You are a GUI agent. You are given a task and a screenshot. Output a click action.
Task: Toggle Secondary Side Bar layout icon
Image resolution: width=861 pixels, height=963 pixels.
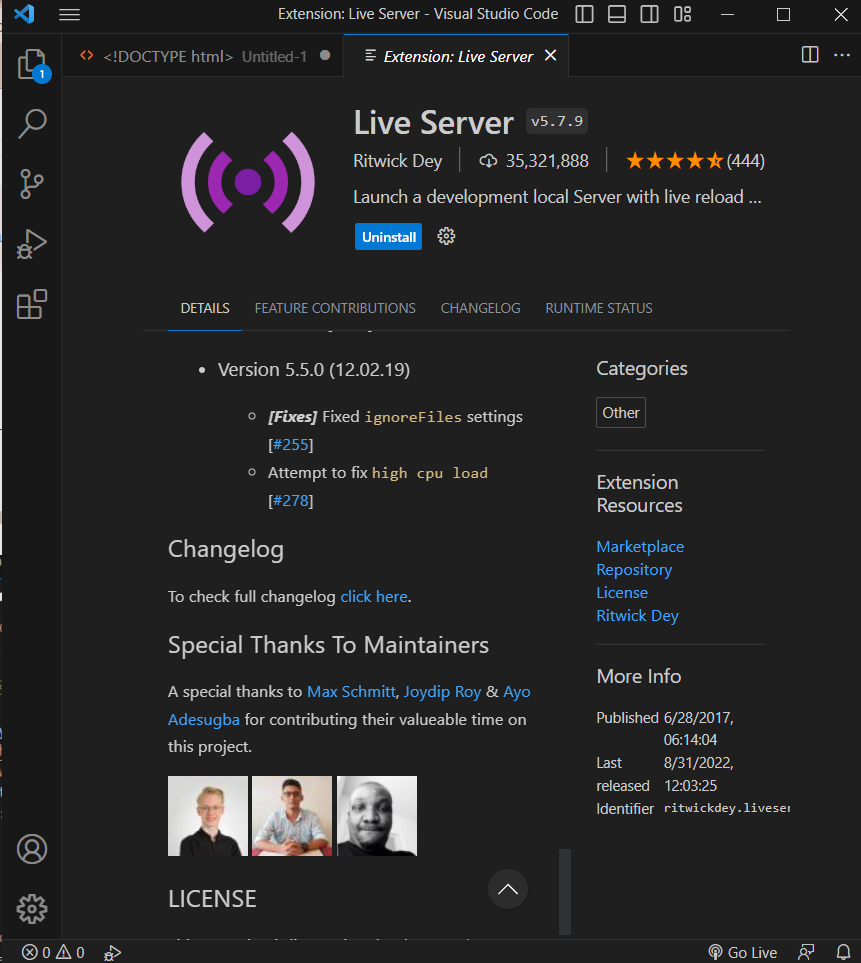coord(649,14)
